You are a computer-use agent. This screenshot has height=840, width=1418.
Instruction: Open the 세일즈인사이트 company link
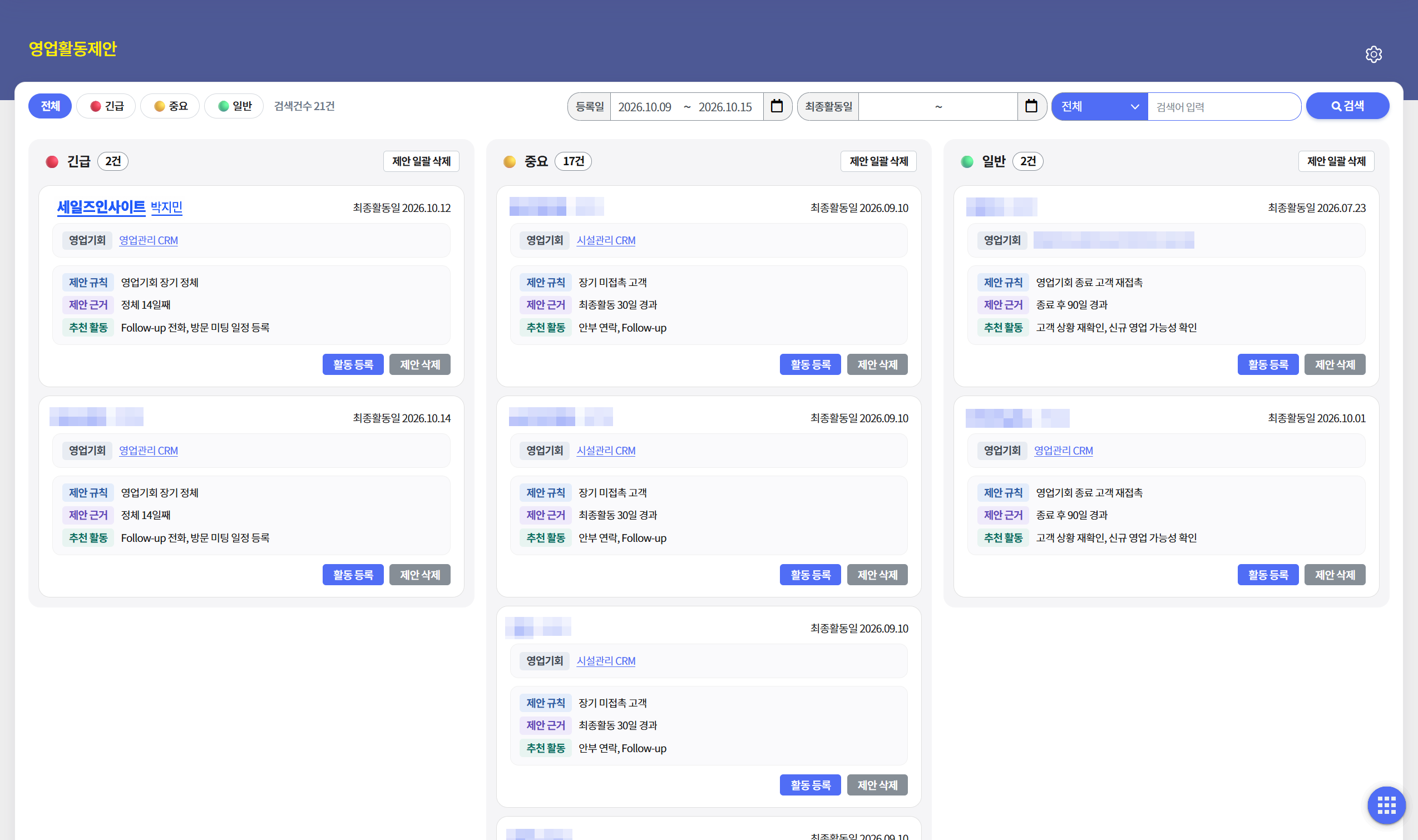click(x=101, y=207)
